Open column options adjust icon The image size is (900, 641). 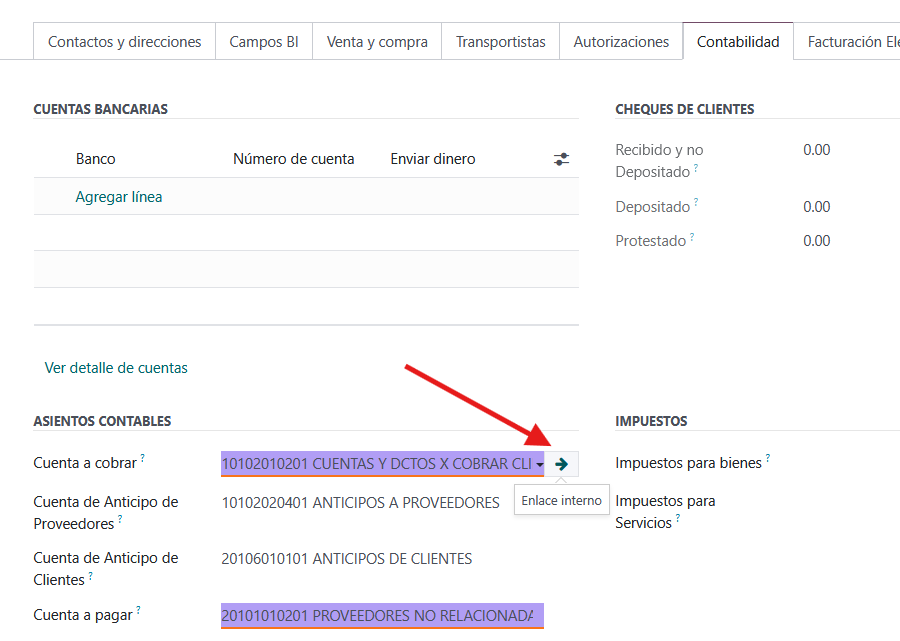tap(561, 159)
